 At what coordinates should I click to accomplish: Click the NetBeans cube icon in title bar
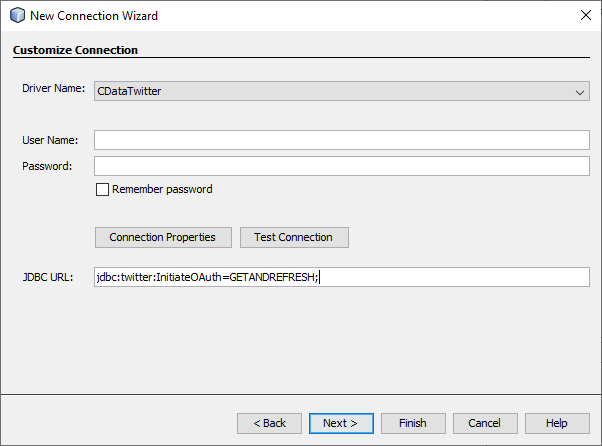[16, 16]
